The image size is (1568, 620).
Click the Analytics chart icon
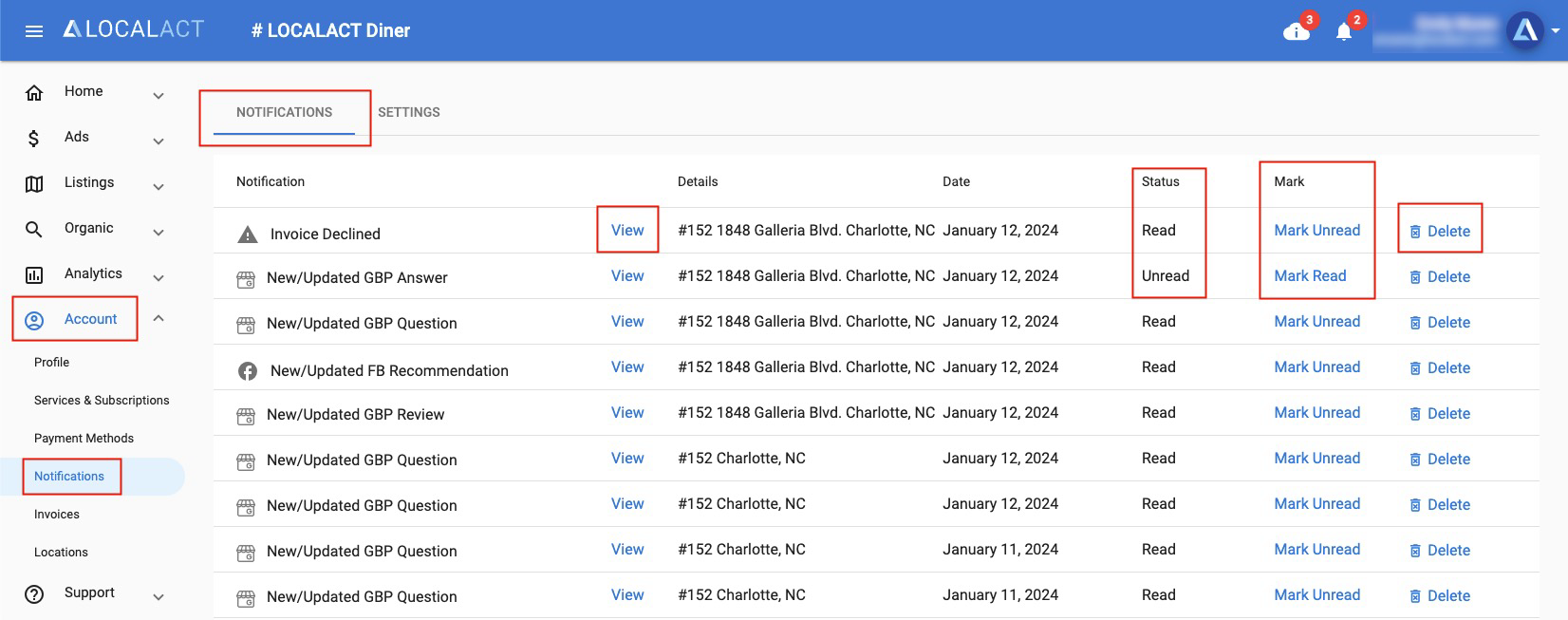34,275
